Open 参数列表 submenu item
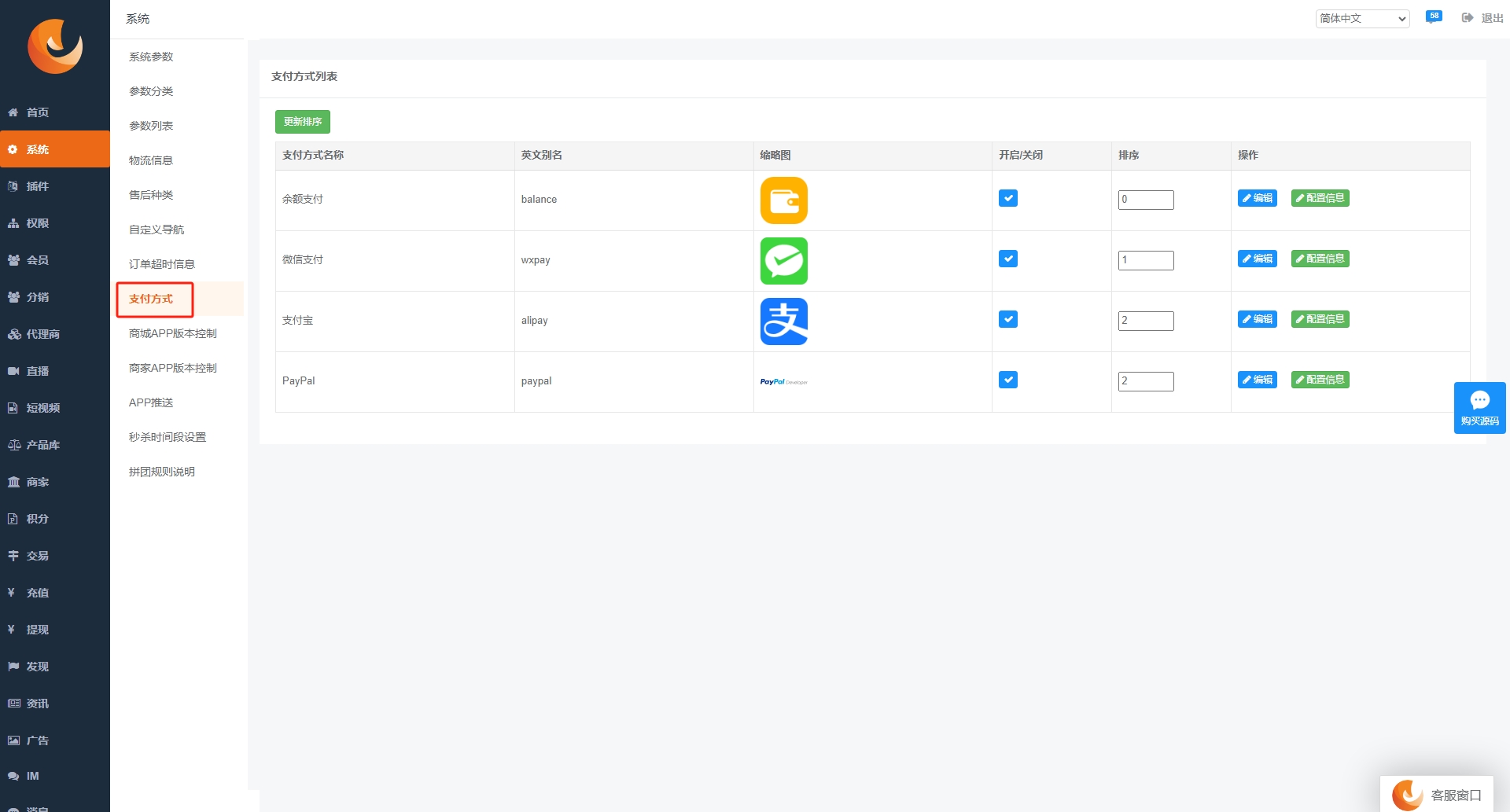1510x812 pixels. click(151, 126)
